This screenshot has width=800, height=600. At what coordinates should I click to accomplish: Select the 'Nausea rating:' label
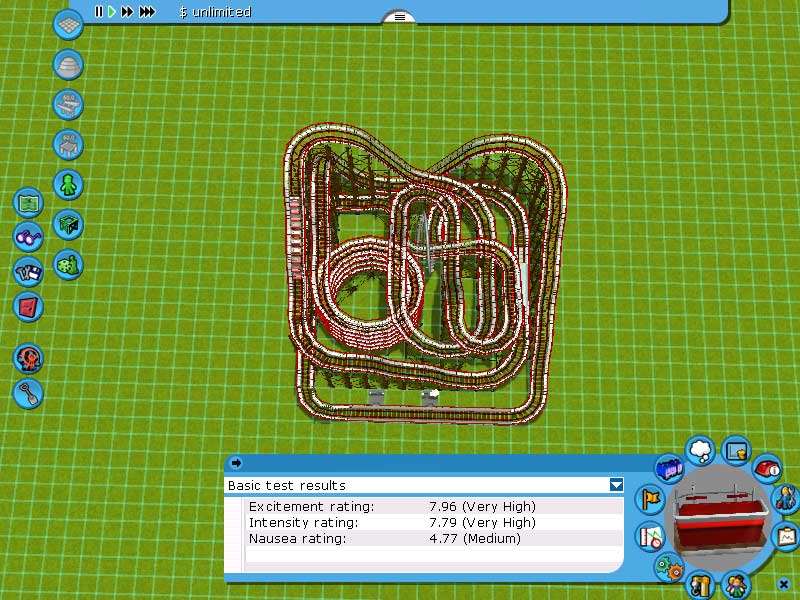coord(297,538)
